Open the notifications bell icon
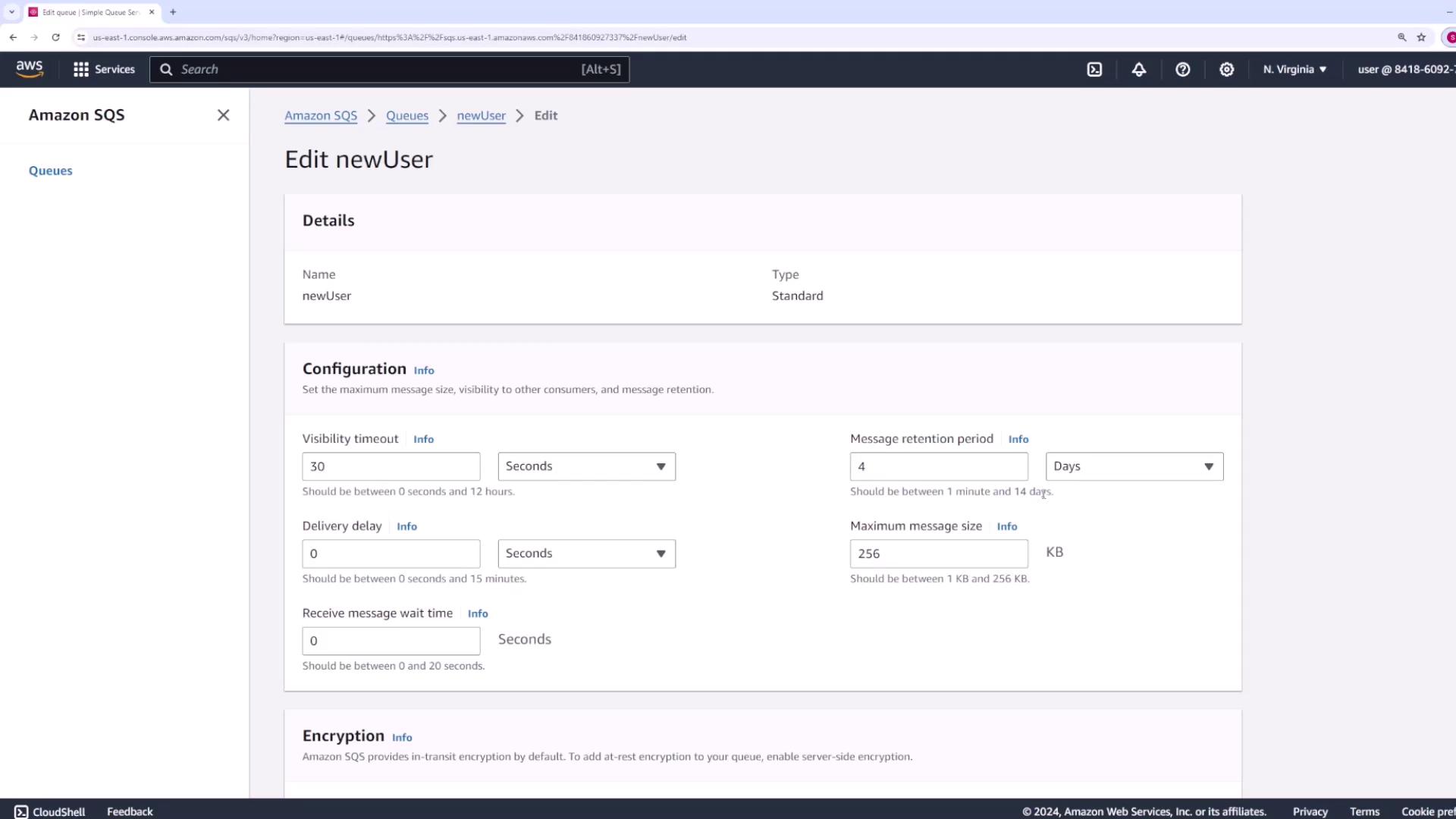Screen dimensions: 1456x819 (1138, 69)
